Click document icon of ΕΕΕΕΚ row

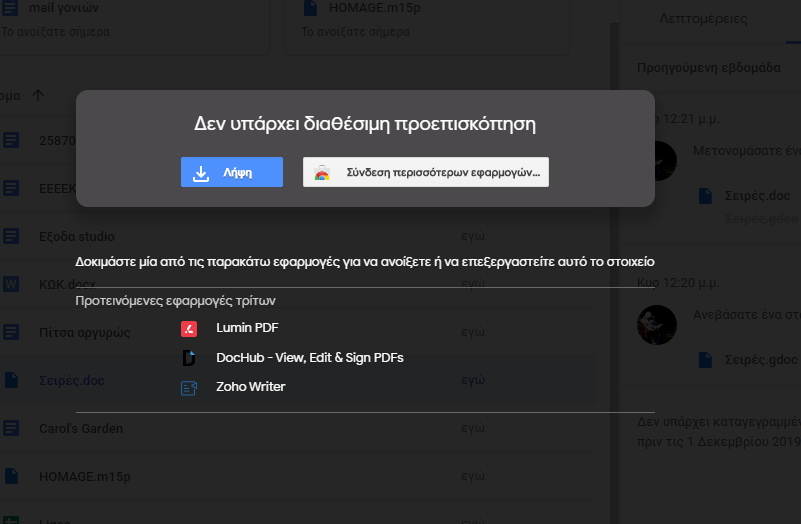click(11, 188)
